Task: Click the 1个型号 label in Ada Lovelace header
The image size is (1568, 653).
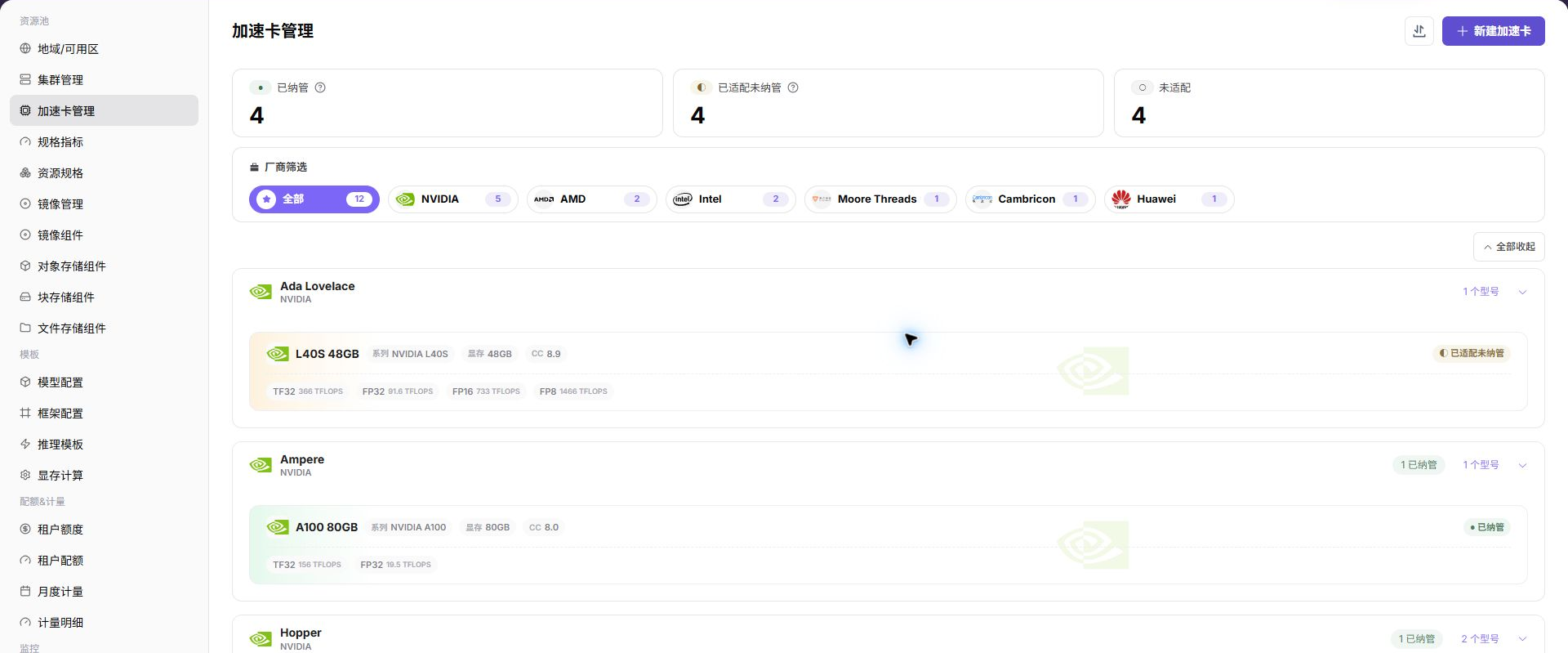Action: (x=1481, y=292)
